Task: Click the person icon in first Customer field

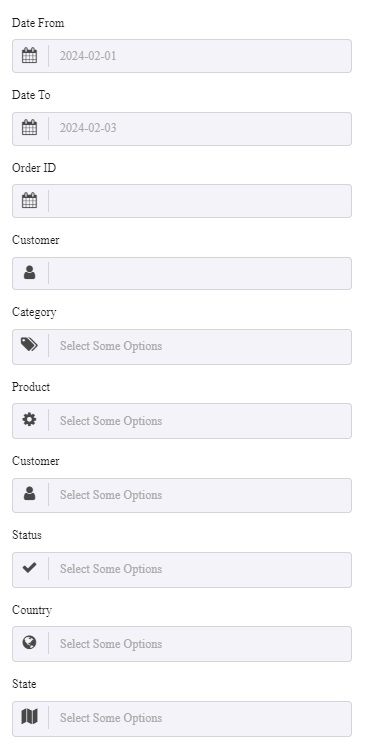Action: click(x=29, y=273)
